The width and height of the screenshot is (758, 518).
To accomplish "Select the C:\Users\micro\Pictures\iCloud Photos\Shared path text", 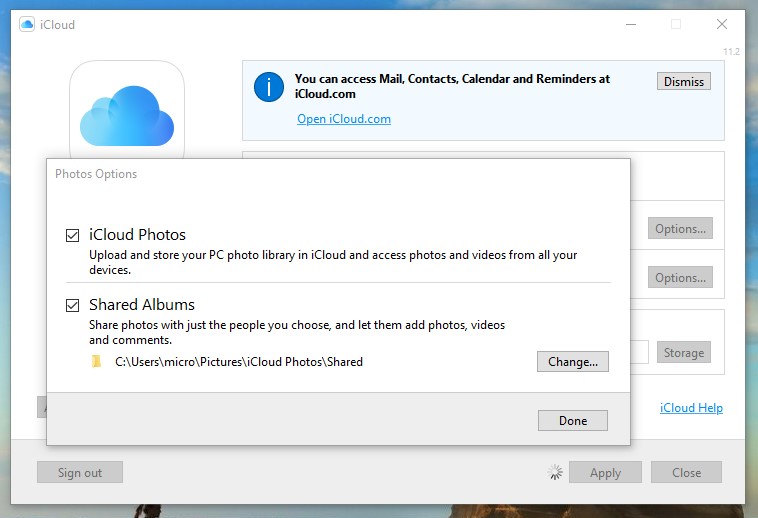I will [239, 361].
